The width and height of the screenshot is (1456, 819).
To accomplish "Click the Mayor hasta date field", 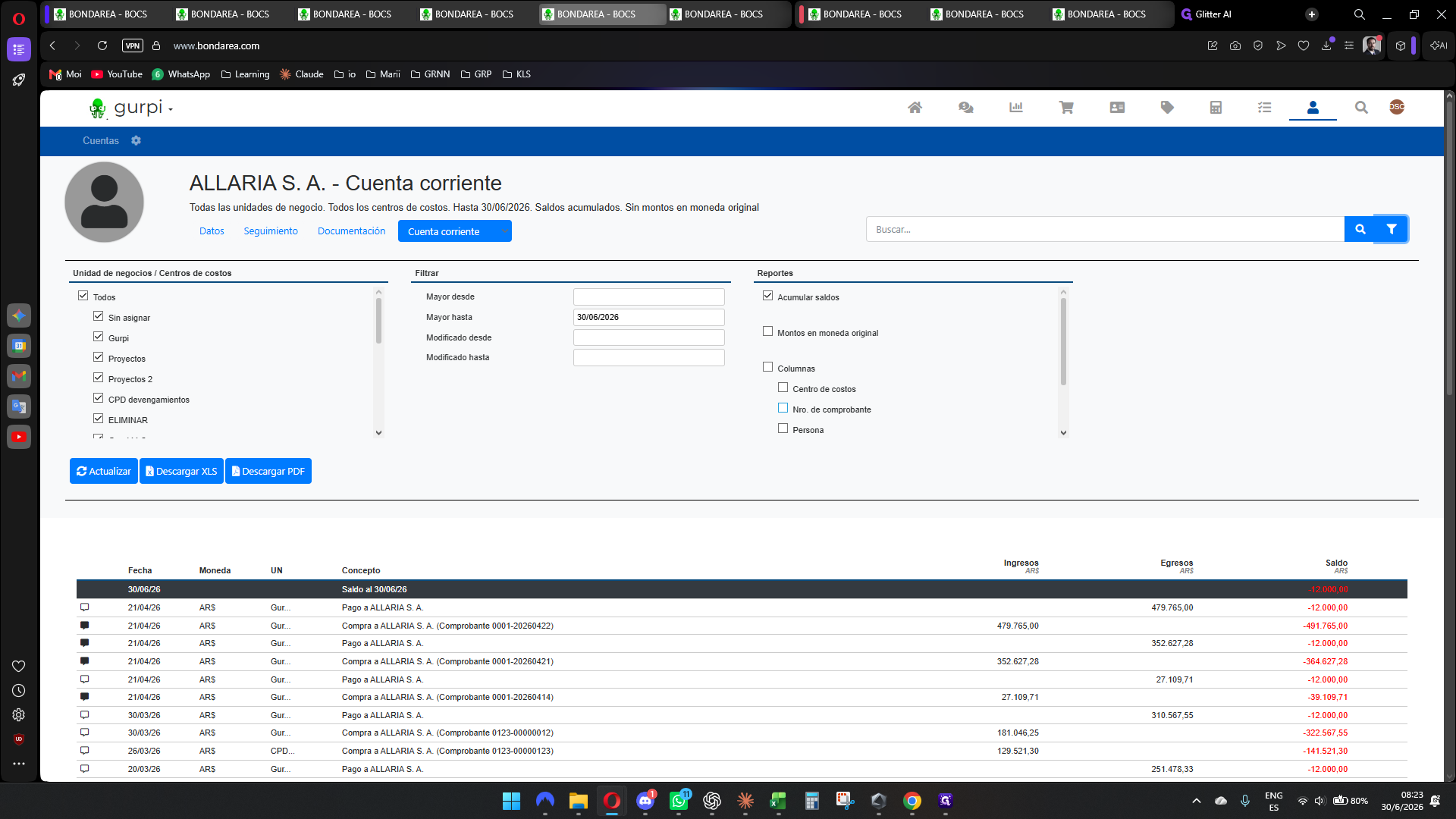I will click(x=648, y=317).
